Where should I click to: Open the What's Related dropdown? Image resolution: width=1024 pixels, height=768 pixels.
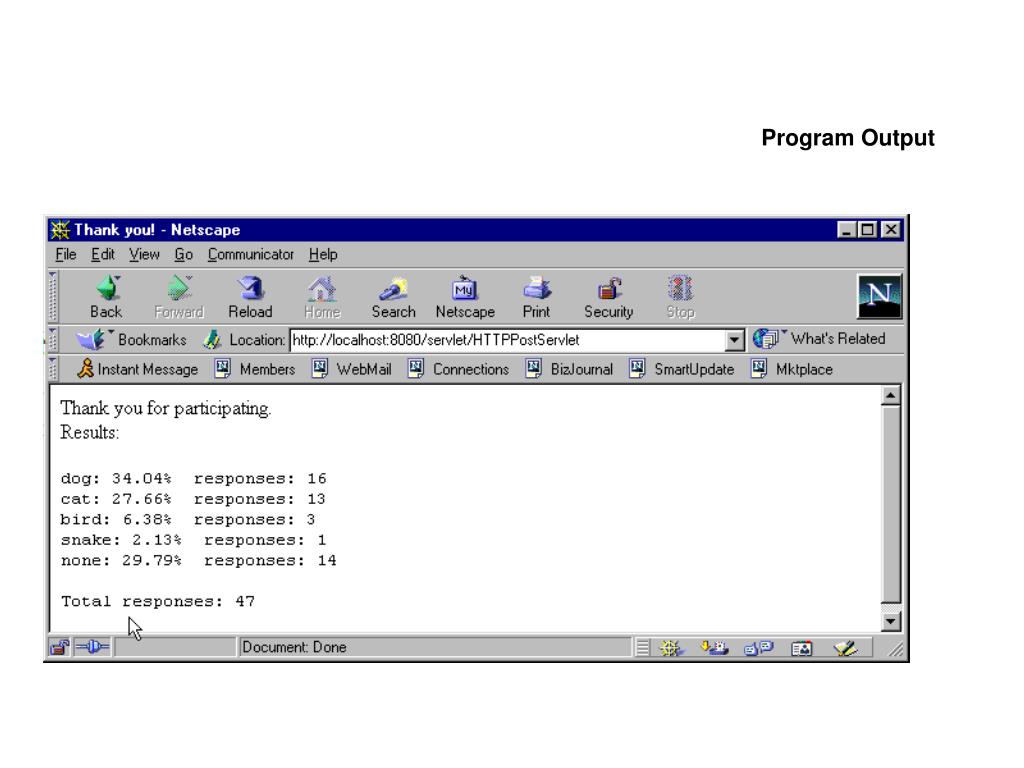(819, 339)
